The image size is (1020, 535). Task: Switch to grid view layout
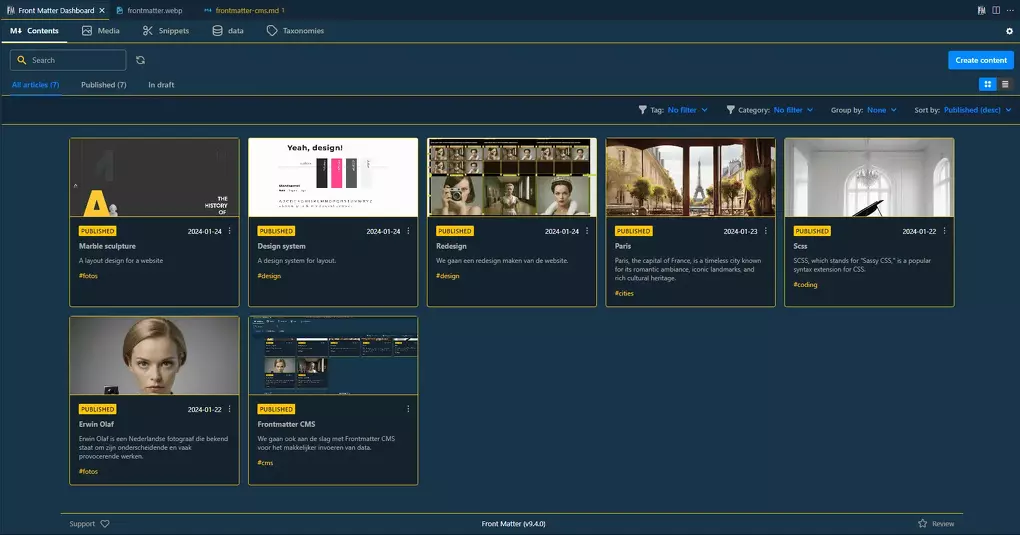click(x=987, y=84)
